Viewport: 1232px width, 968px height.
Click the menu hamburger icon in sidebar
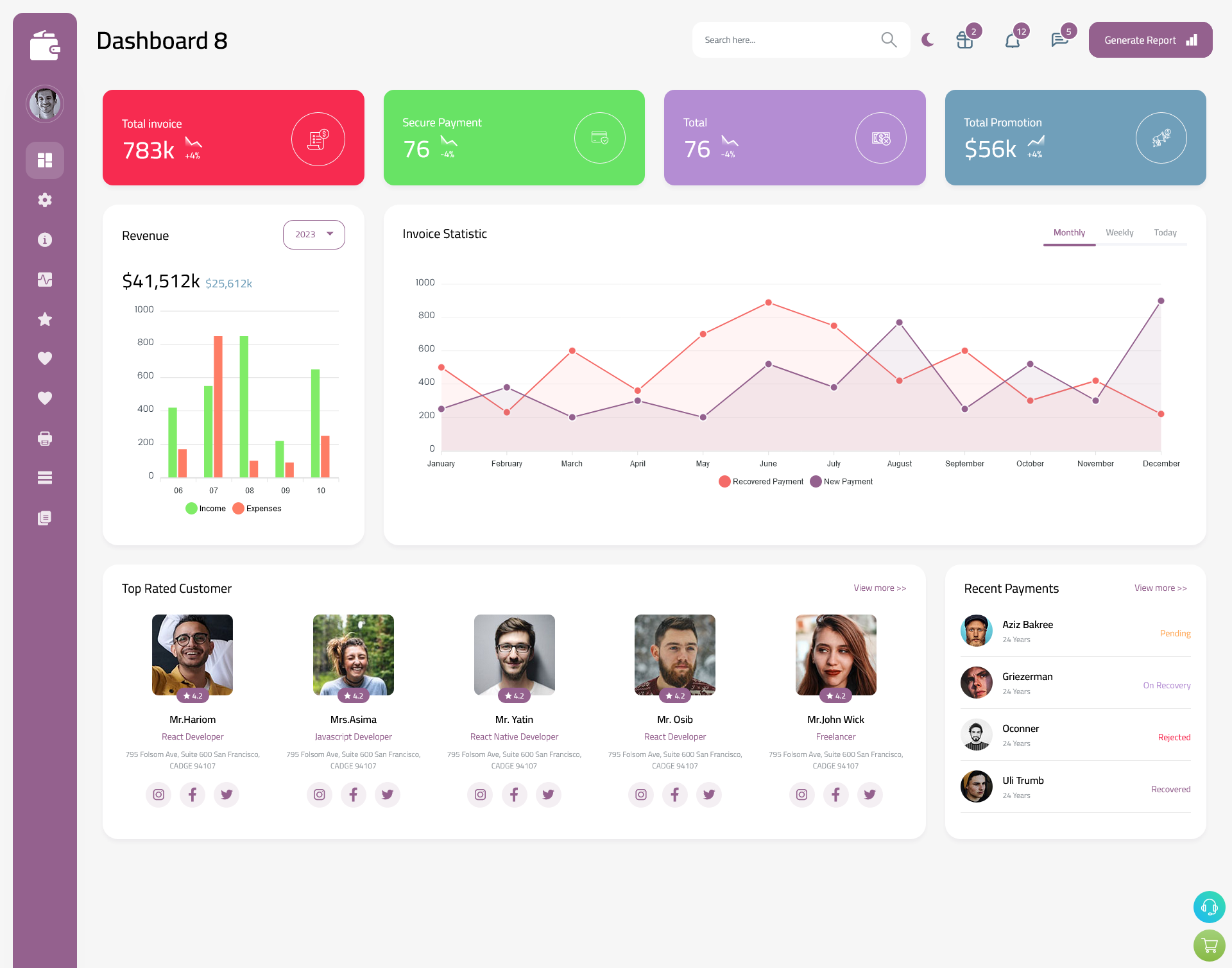point(45,477)
